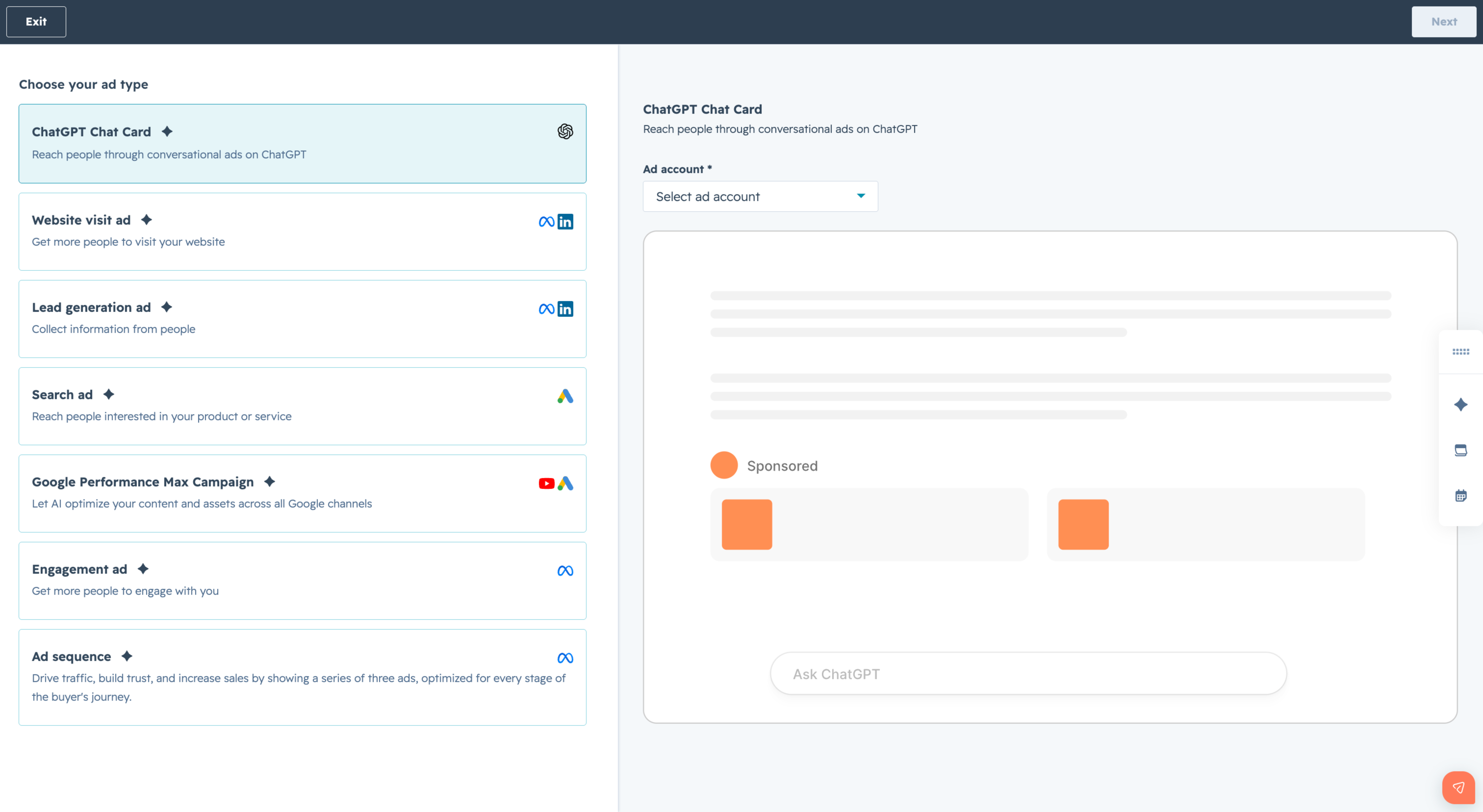Click the YouTube icon on Performance Max card

[546, 483]
